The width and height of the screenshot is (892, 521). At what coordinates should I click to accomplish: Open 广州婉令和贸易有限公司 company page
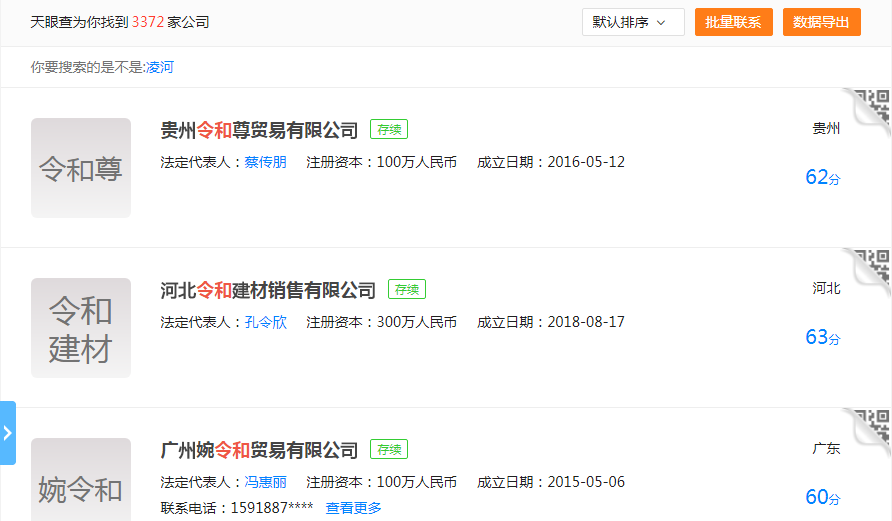click(259, 450)
